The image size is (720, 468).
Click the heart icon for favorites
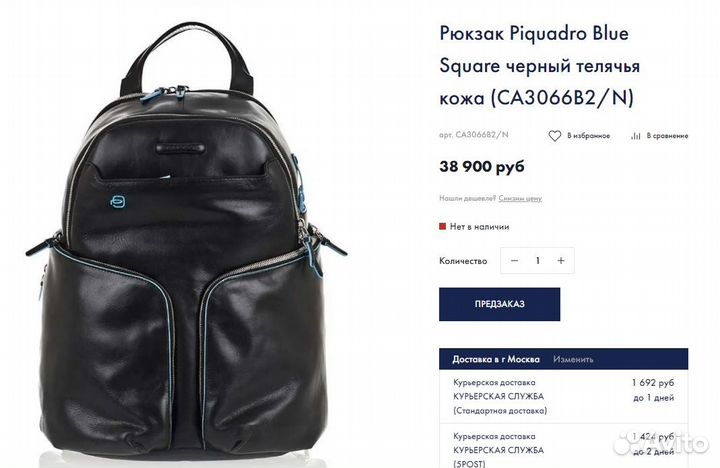tap(555, 136)
